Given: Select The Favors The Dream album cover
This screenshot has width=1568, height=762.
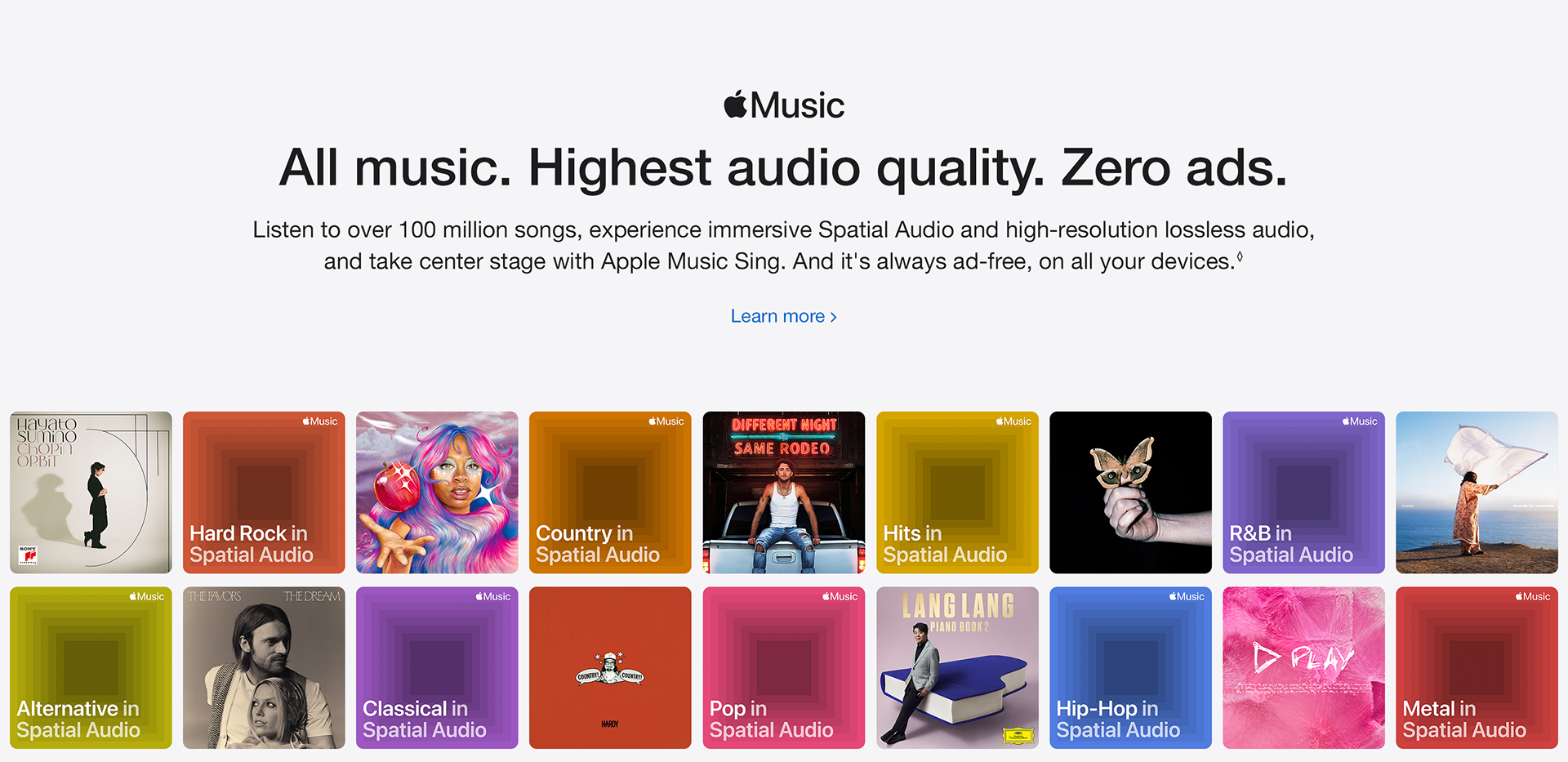Looking at the screenshot, I should pyautogui.click(x=264, y=667).
